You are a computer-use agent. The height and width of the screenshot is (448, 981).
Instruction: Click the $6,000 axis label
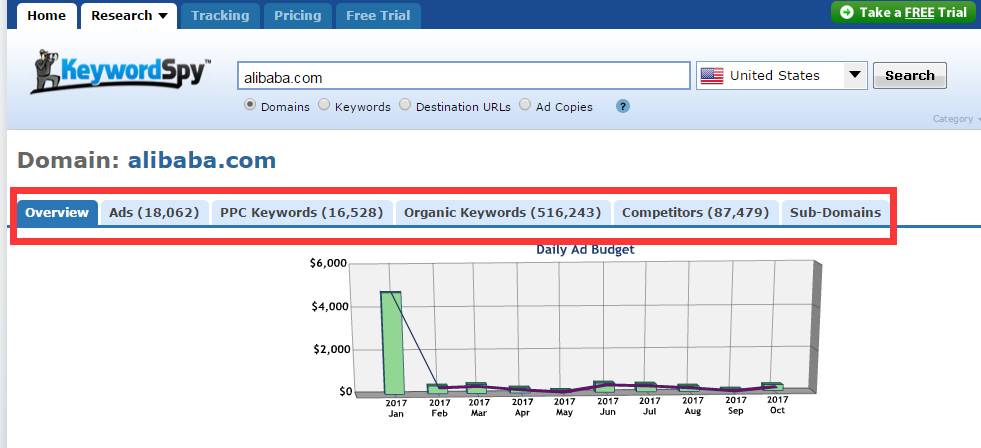328,263
